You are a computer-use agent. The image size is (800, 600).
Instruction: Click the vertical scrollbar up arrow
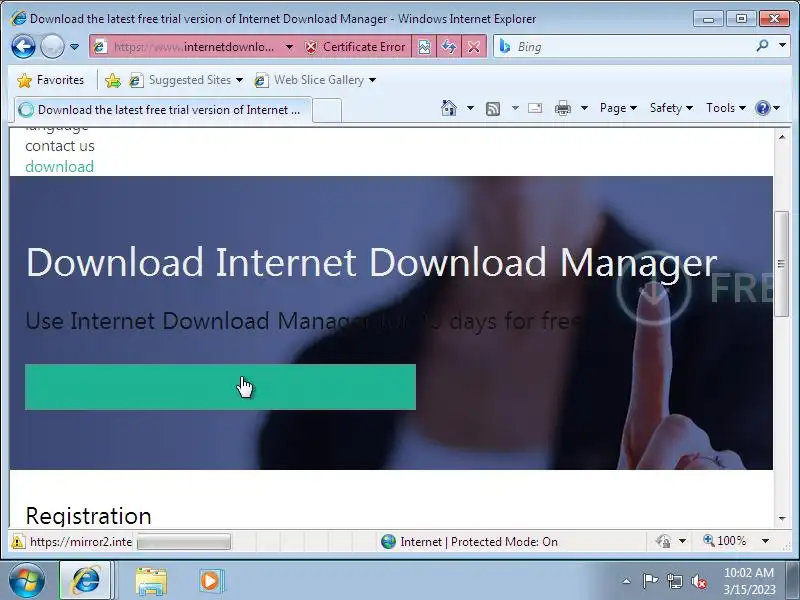pyautogui.click(x=782, y=137)
